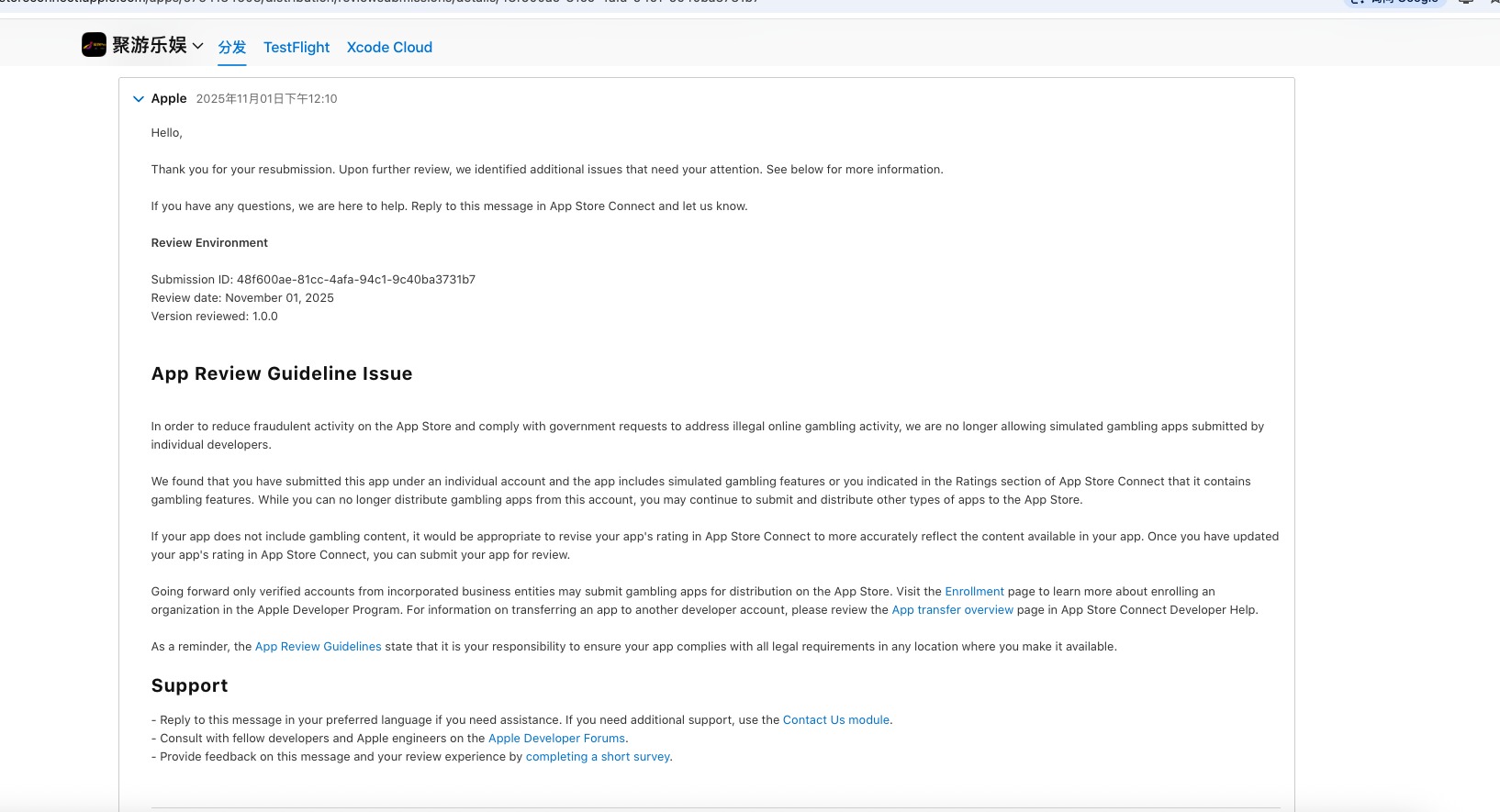
Task: Click the 'Review Environment' label
Action: 209,243
